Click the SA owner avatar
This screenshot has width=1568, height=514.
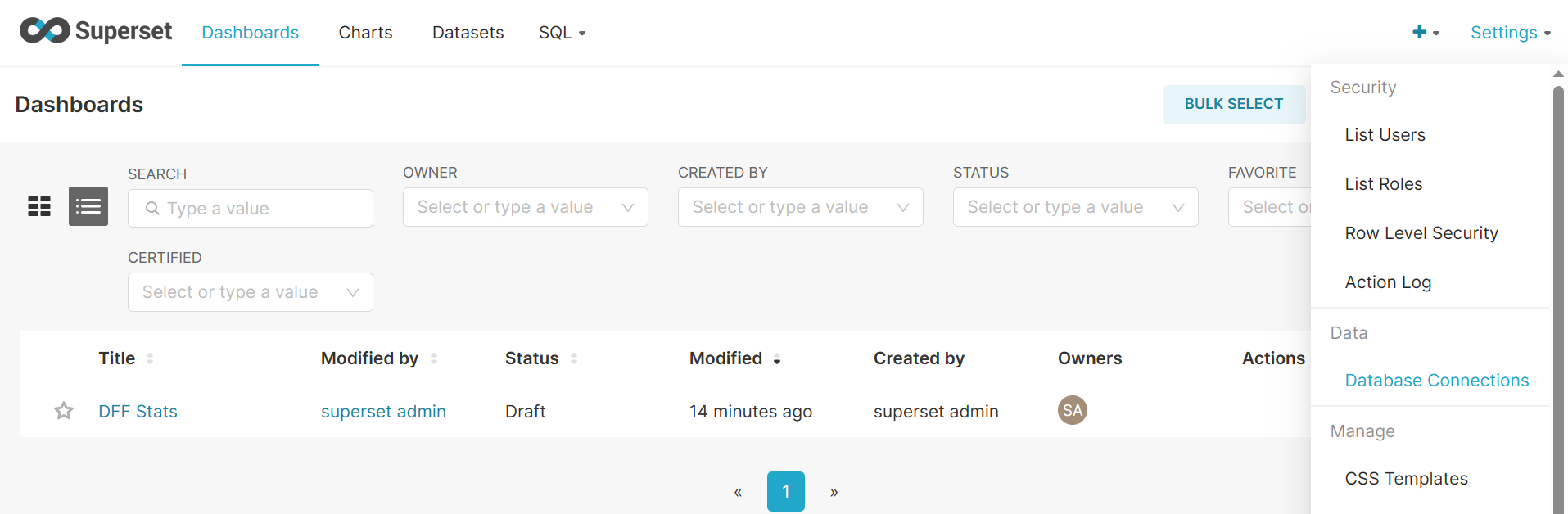click(x=1072, y=410)
